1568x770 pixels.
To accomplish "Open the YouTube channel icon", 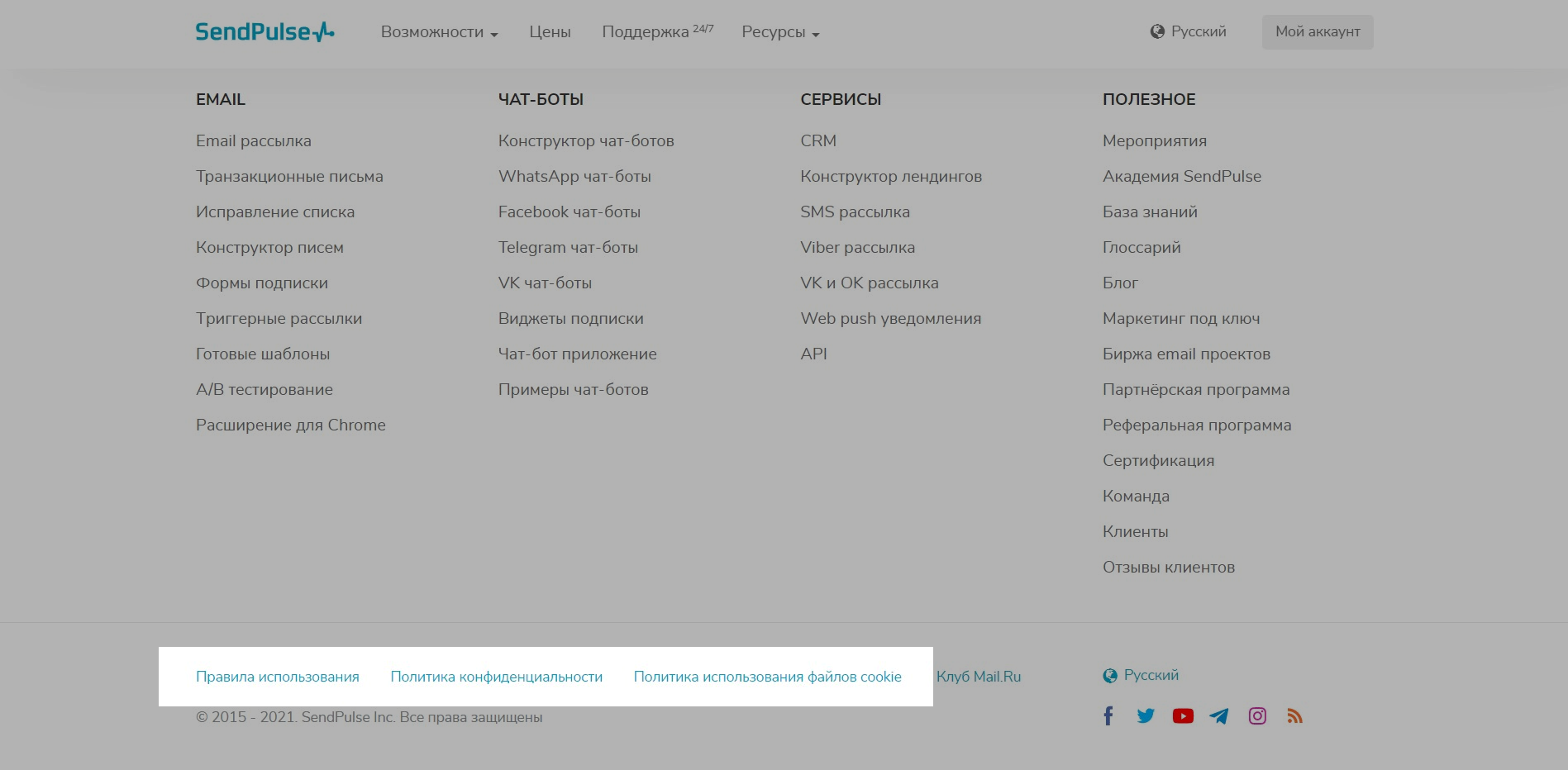I will click(1183, 716).
